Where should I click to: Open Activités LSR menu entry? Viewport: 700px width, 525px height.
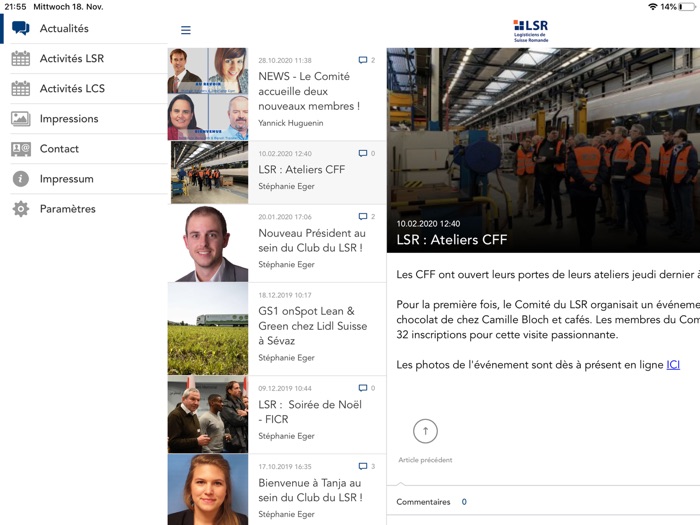coord(84,58)
